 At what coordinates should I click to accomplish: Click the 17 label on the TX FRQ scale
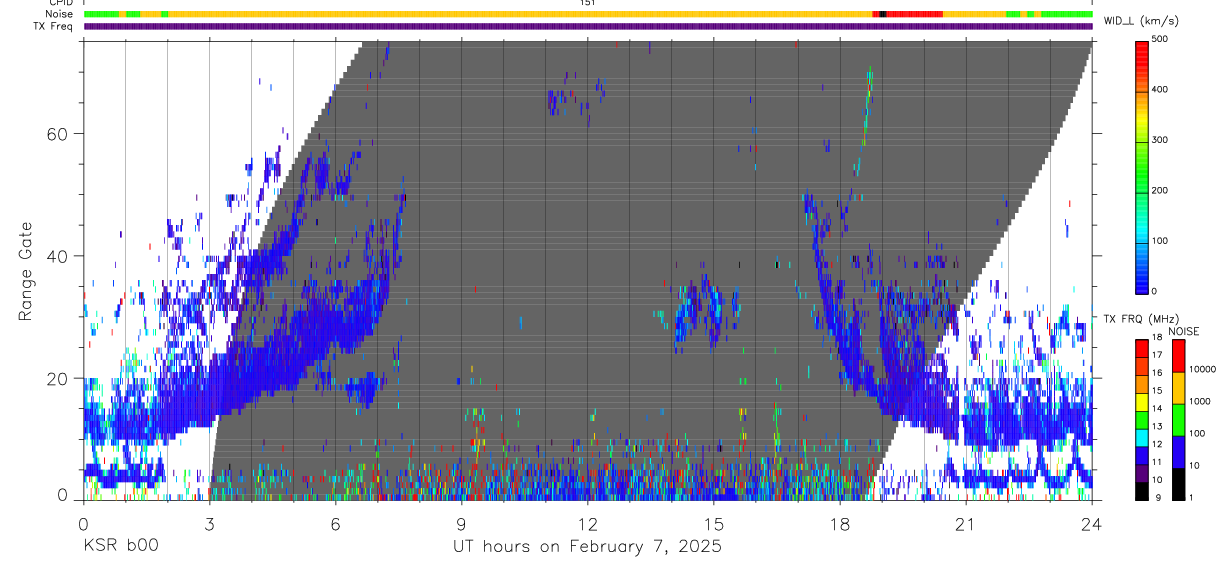(x=1156, y=355)
